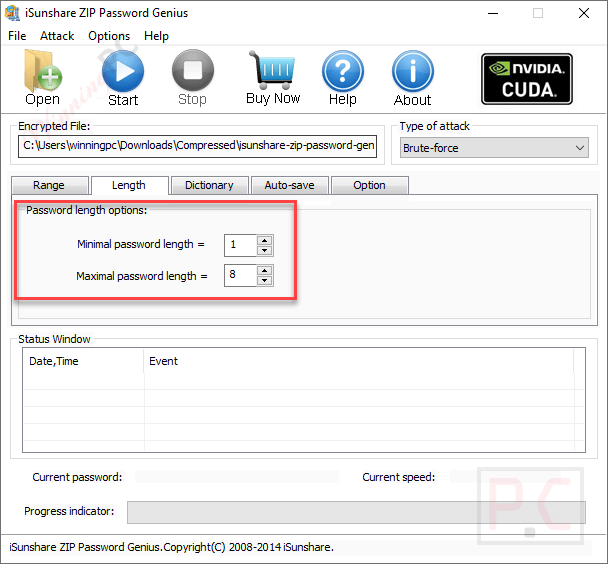Click the maximal password length field
This screenshot has height=564, width=608.
click(x=240, y=275)
